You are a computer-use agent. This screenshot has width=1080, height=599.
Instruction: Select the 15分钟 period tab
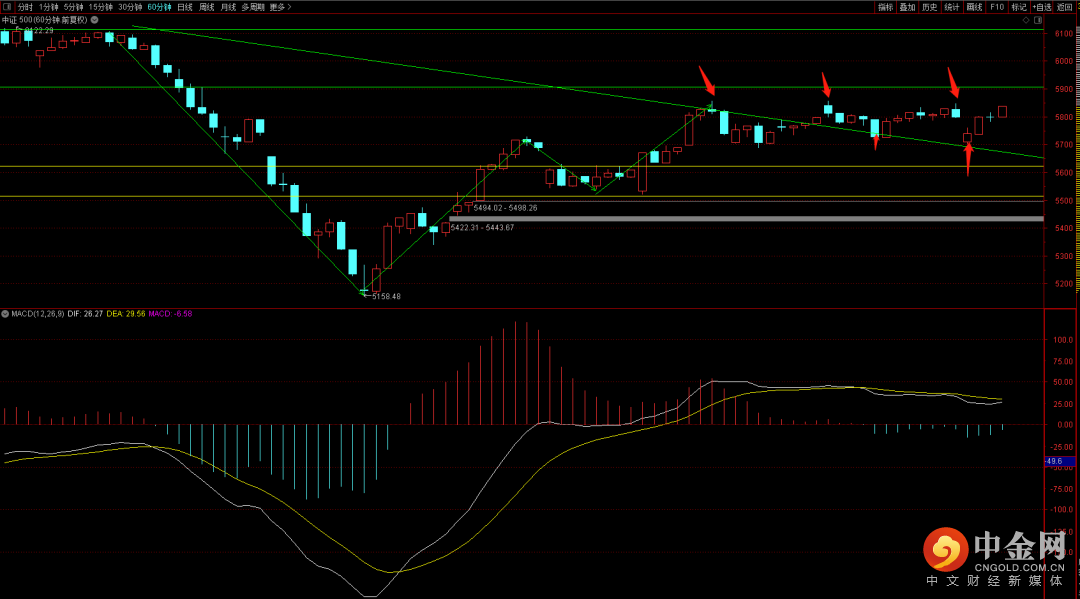(x=101, y=7)
